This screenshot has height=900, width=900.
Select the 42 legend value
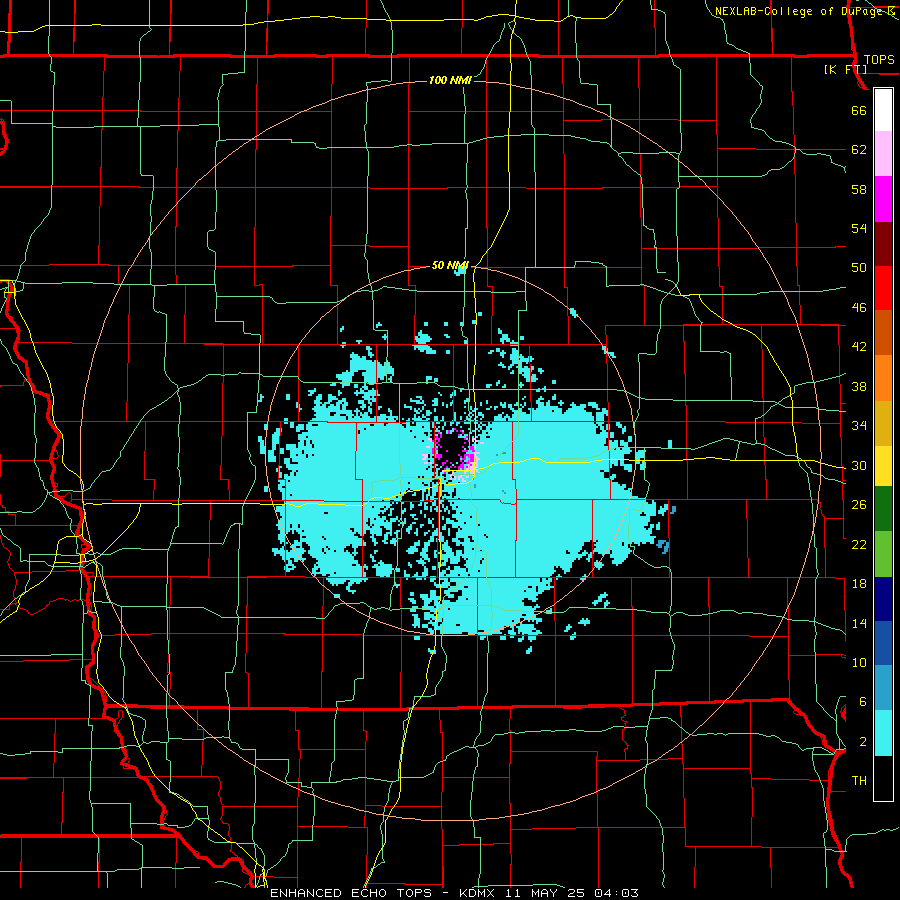coord(859,347)
